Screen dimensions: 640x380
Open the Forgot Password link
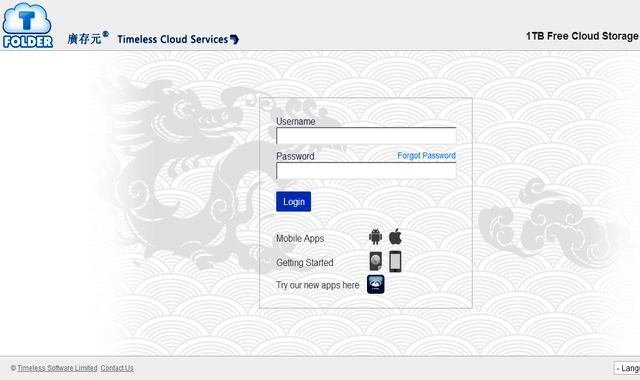coord(427,156)
